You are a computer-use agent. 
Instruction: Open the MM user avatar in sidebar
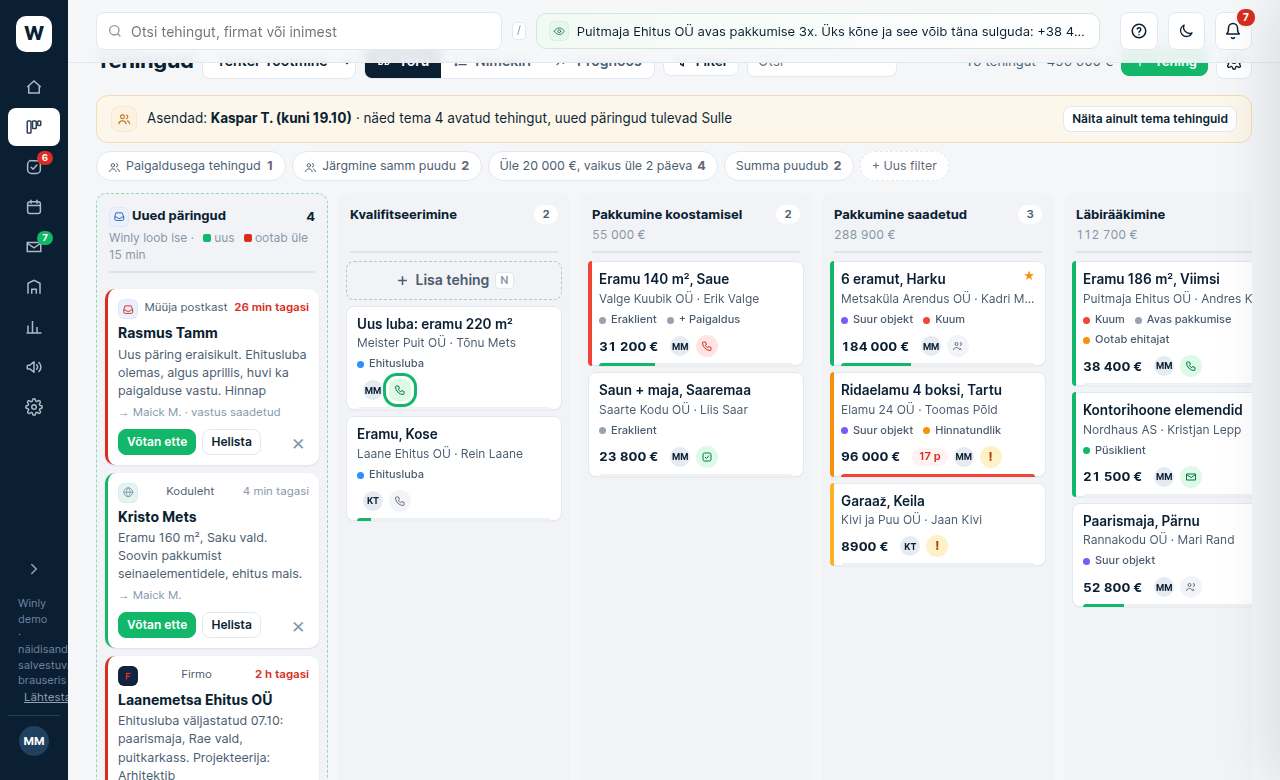coord(34,741)
